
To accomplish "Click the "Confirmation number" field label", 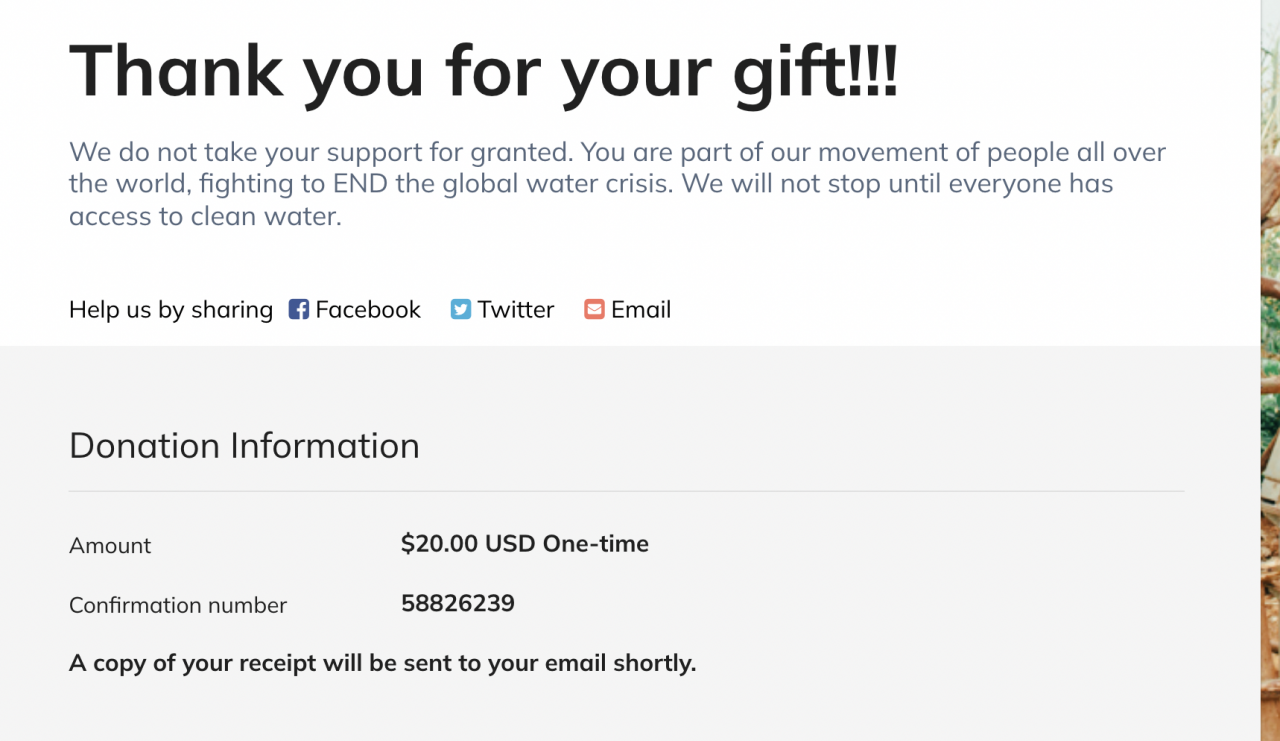I will point(178,605).
